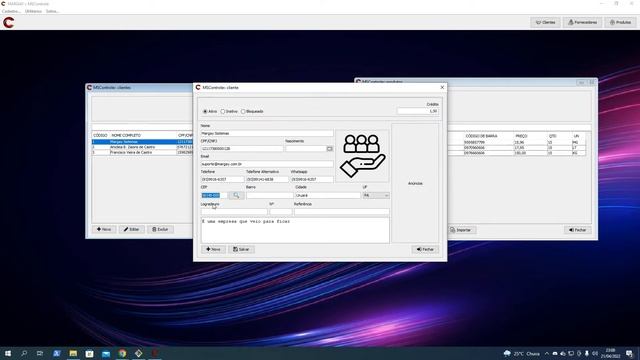Select the Inativo radio button

[x=223, y=111]
